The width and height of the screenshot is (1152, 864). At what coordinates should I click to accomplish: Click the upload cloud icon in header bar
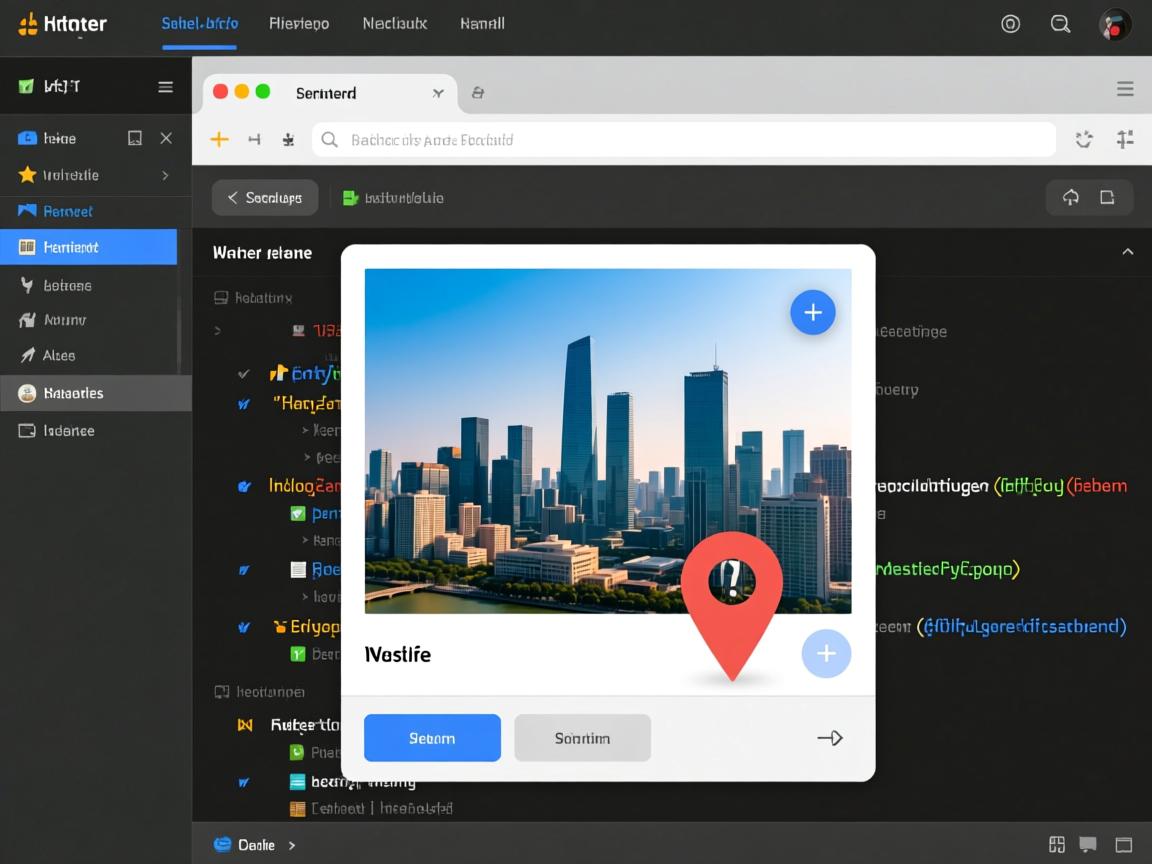pyautogui.click(x=1071, y=198)
